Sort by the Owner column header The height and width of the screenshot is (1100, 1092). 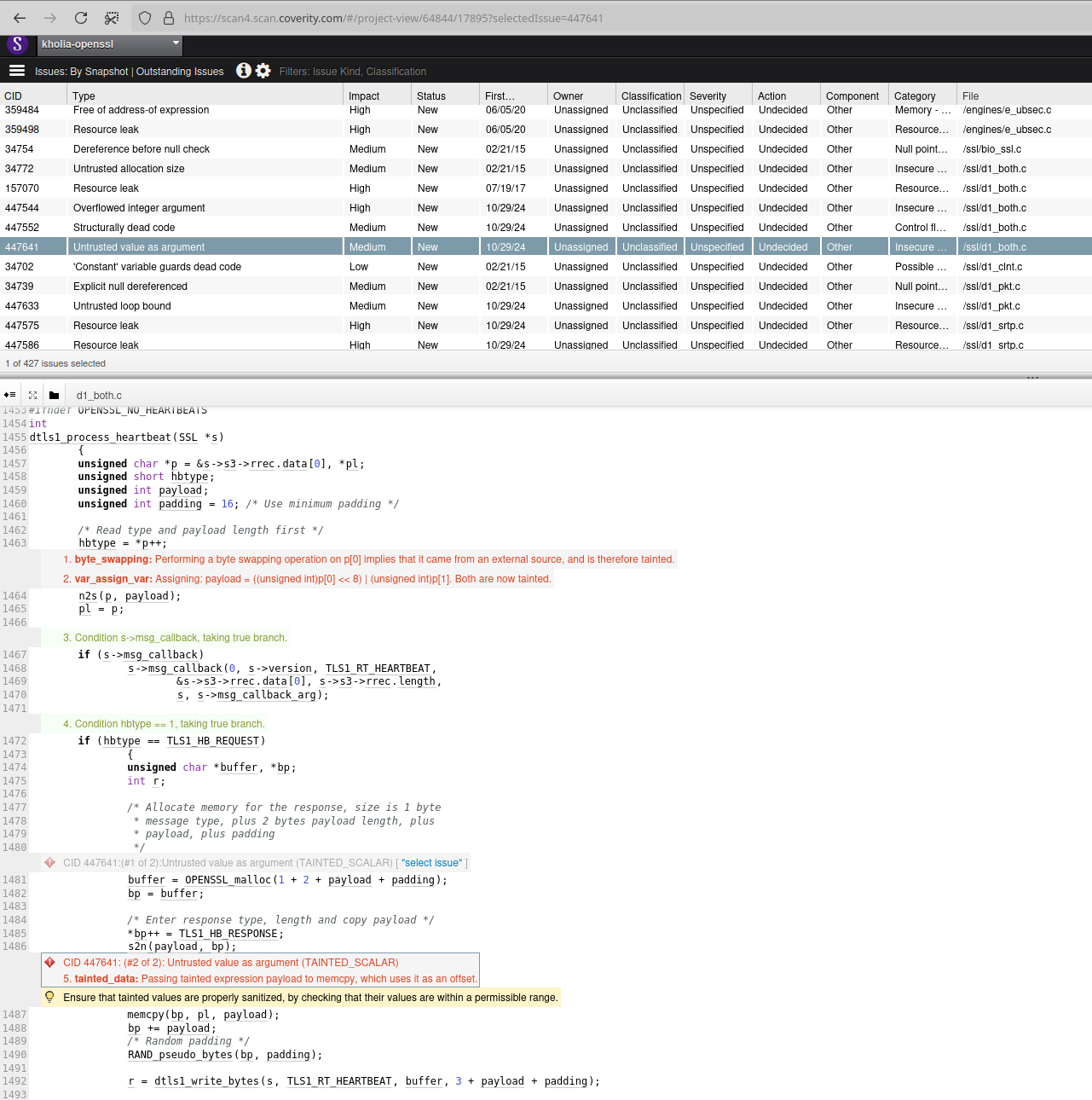(x=582, y=96)
